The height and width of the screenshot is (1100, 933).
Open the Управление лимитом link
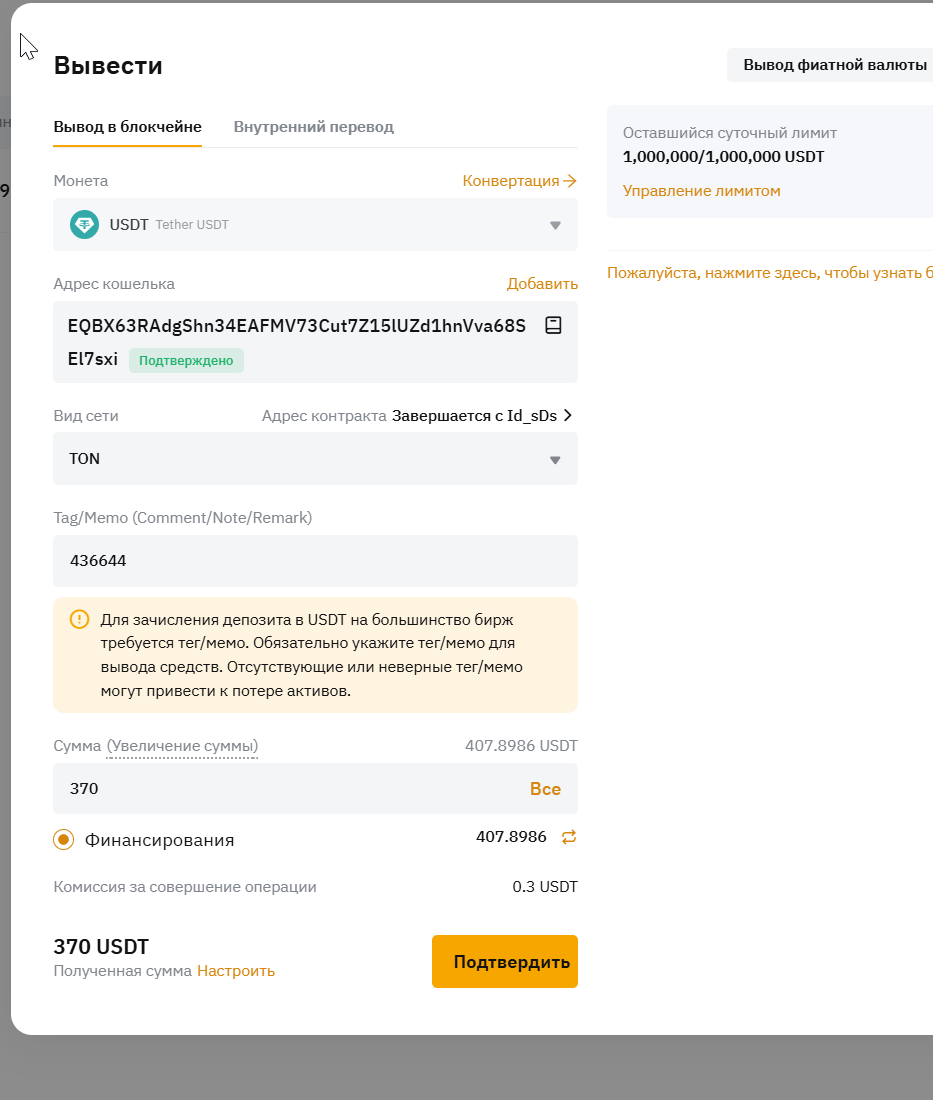click(702, 191)
